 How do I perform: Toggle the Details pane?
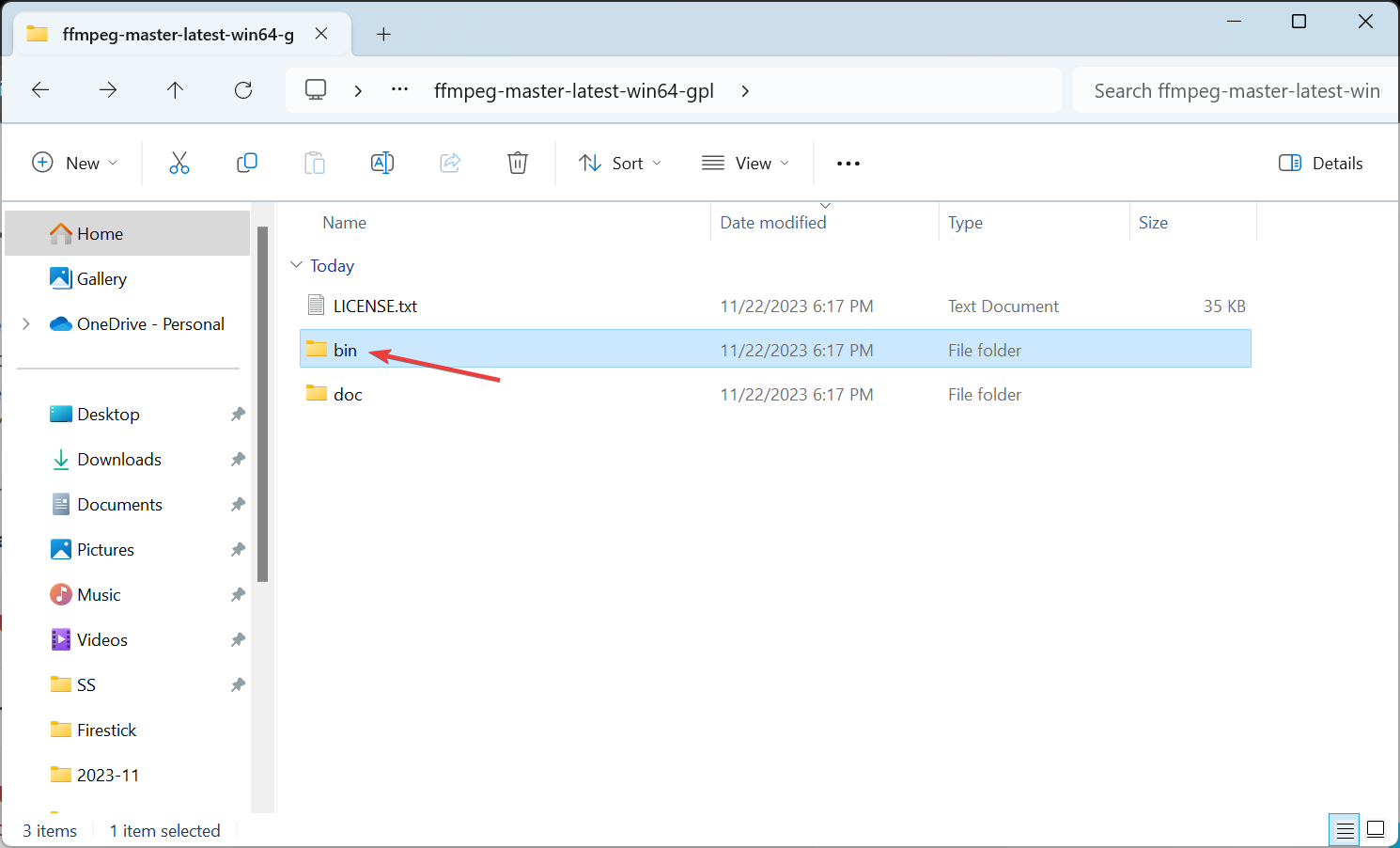point(1320,163)
